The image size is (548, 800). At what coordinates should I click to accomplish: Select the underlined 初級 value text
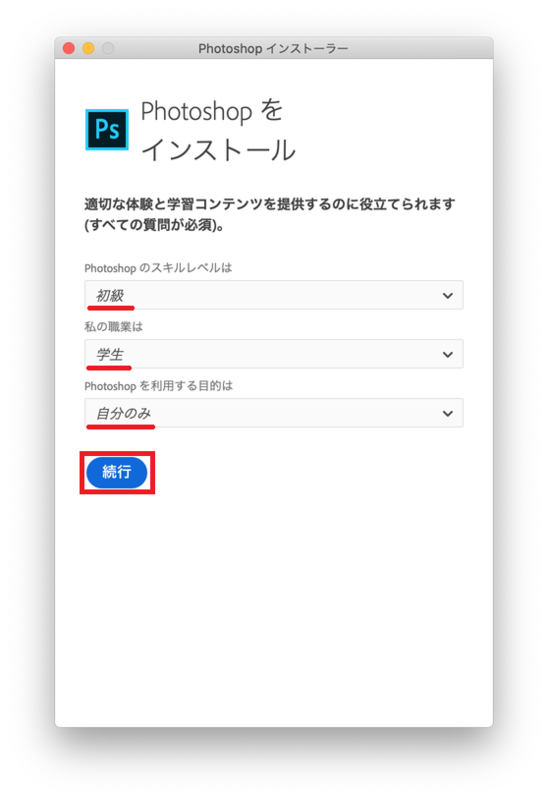[x=110, y=295]
